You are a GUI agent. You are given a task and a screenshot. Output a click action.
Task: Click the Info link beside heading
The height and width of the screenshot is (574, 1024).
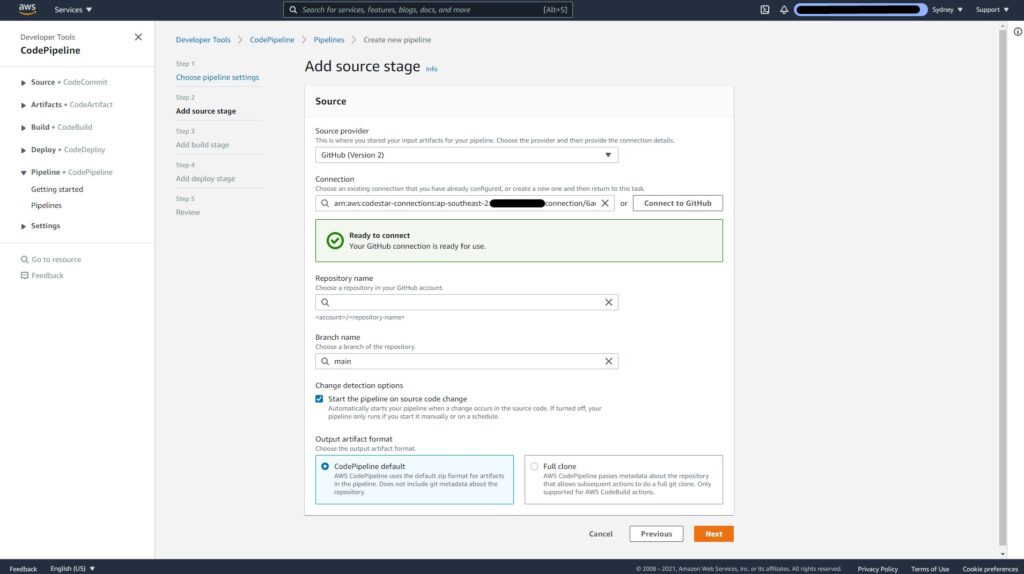(x=432, y=69)
